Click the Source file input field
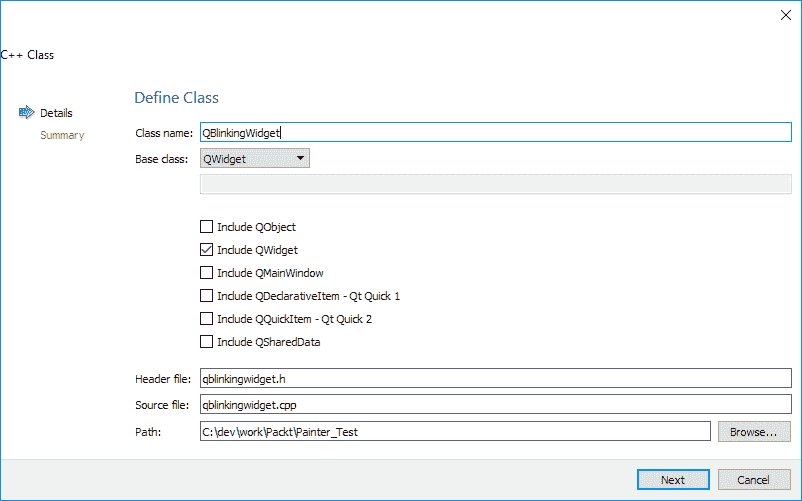 [x=495, y=405]
